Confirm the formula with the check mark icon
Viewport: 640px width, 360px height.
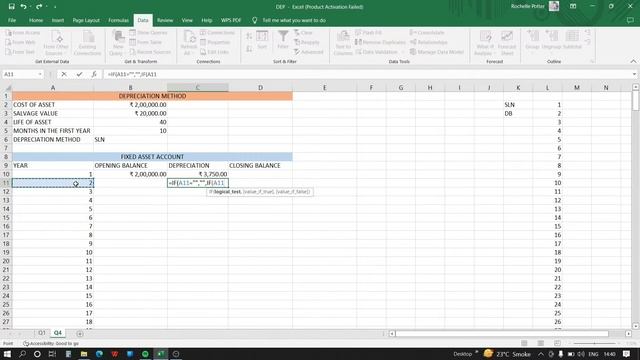(x=79, y=74)
